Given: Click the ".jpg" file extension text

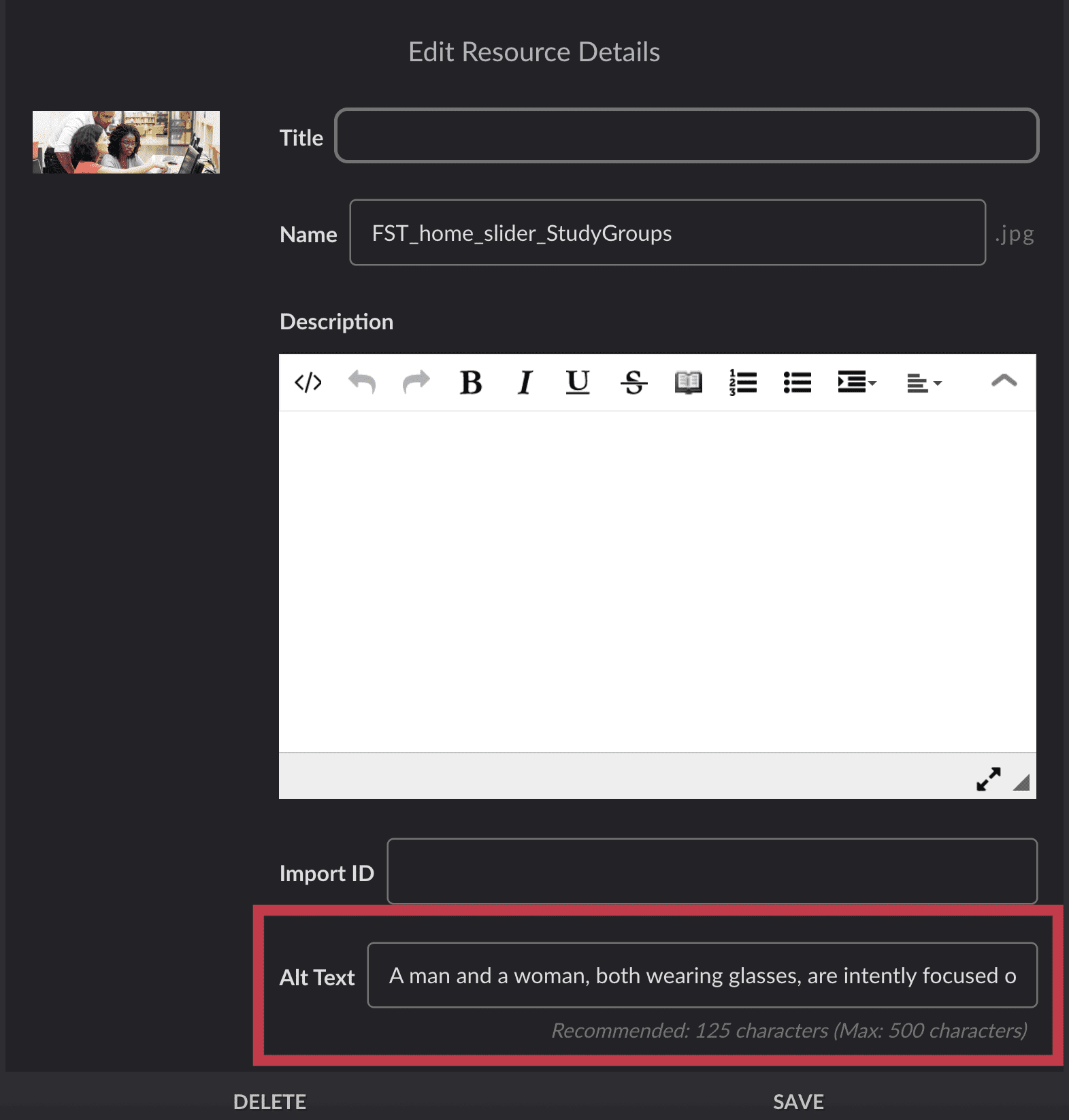Looking at the screenshot, I should coord(1015,234).
